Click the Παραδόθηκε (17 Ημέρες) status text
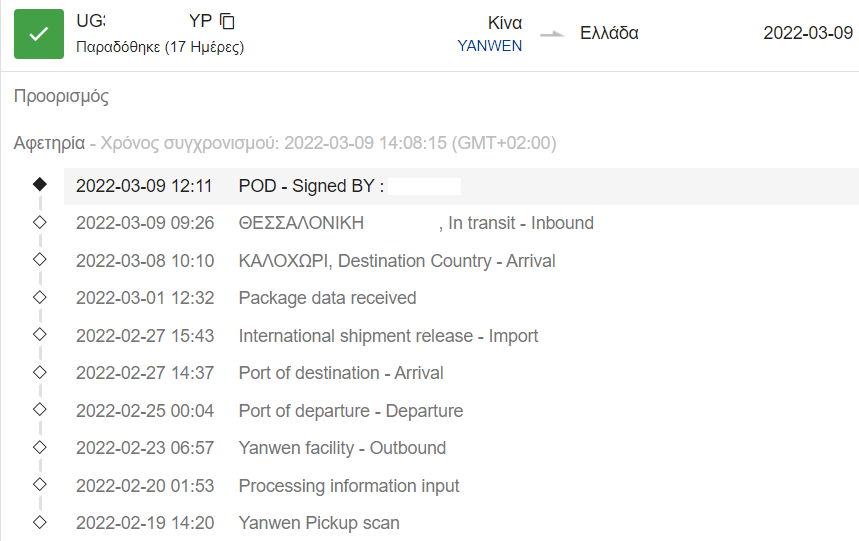Viewport: 859px width, 541px height. 160,47
